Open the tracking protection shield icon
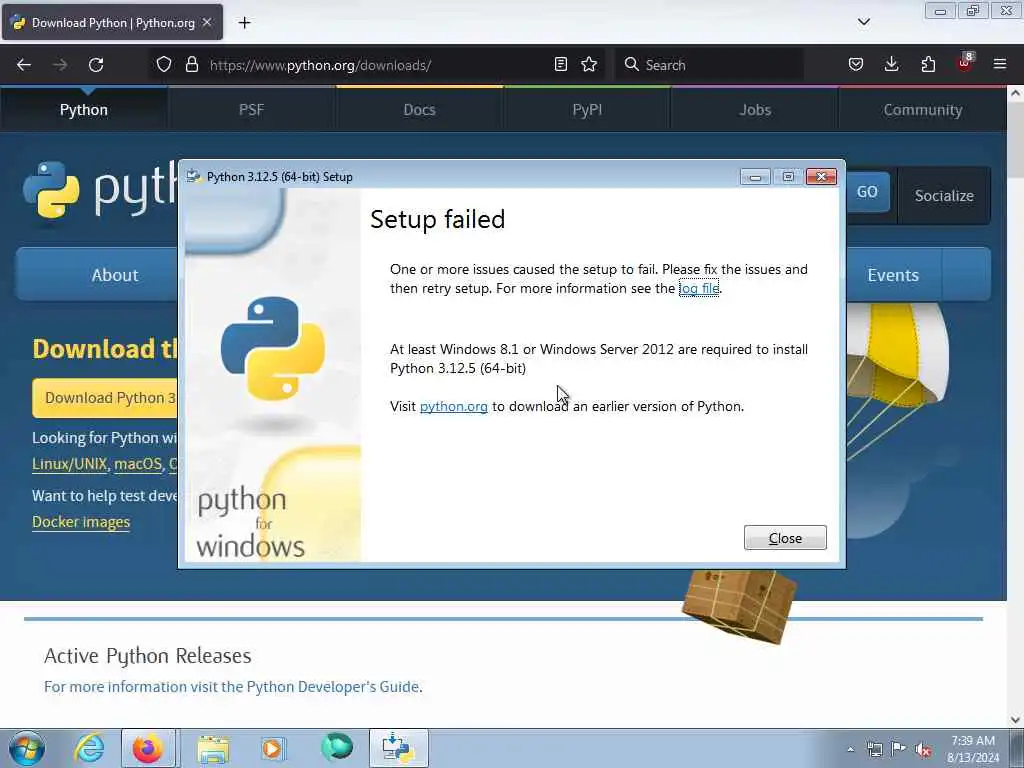Image resolution: width=1024 pixels, height=768 pixels. tap(164, 65)
